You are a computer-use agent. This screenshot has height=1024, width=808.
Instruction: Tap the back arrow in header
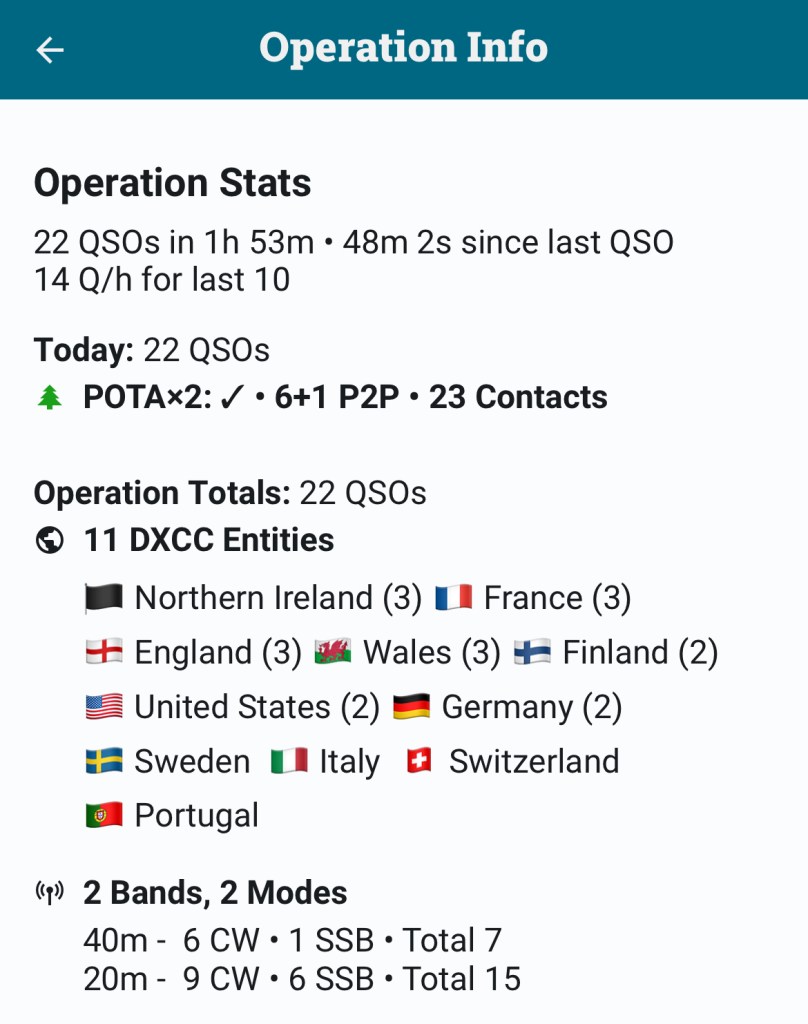tap(50, 50)
